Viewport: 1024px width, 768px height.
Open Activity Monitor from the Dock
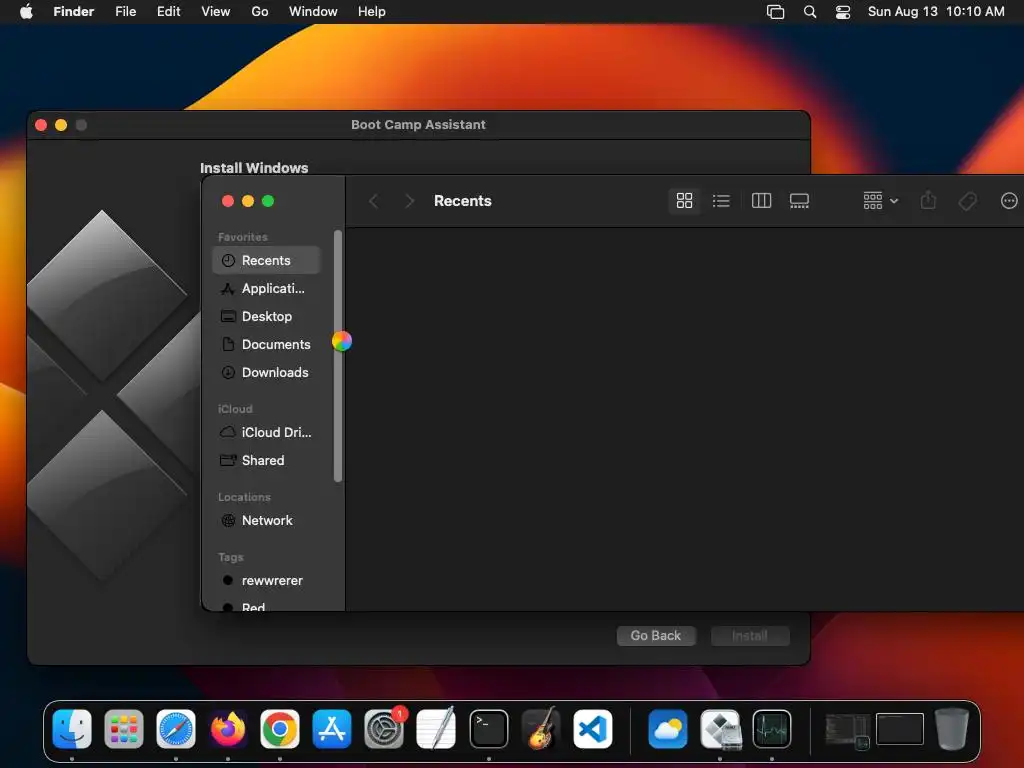772,728
